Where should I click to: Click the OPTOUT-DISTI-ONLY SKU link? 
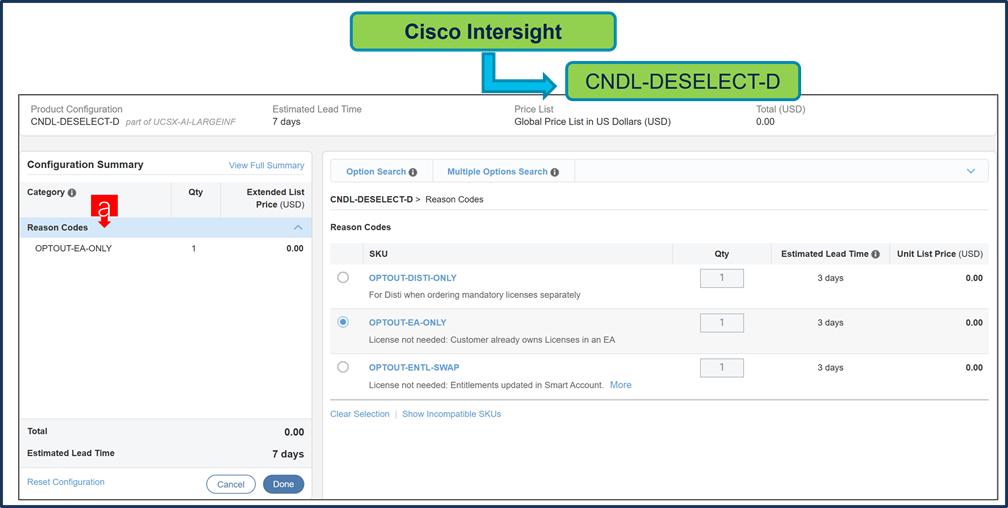[413, 278]
